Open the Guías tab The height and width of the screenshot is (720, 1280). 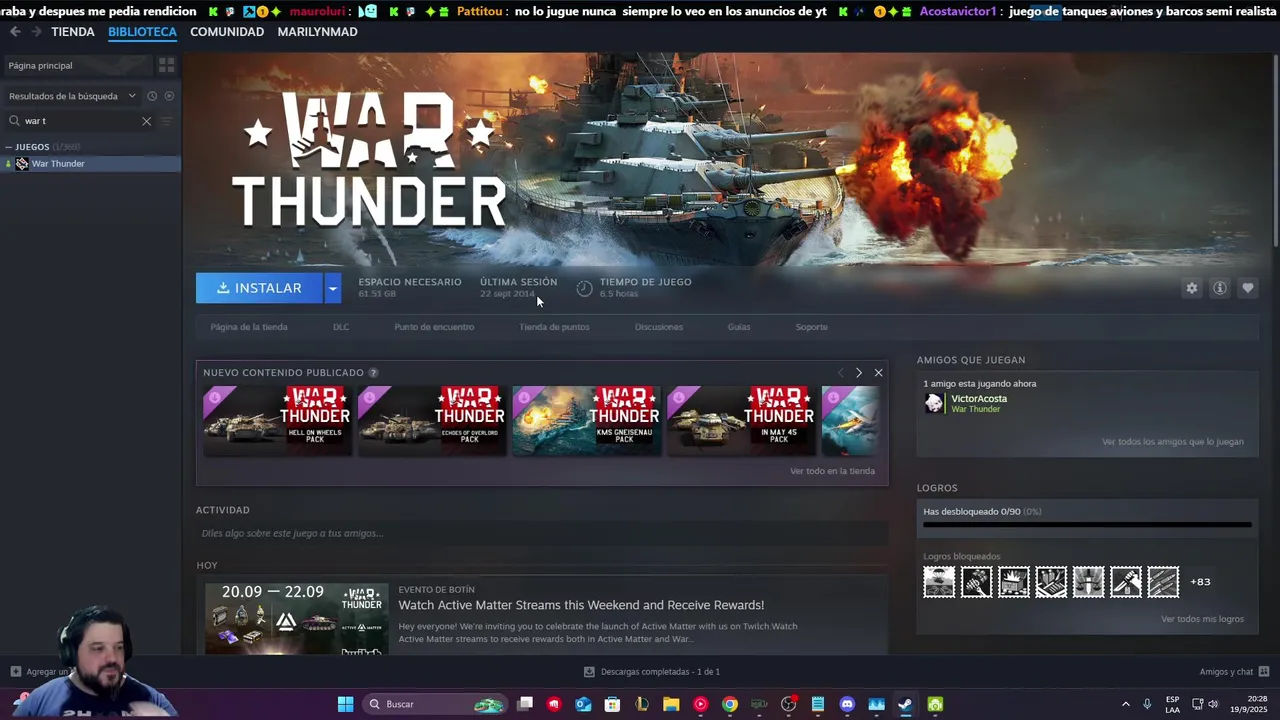click(x=739, y=327)
